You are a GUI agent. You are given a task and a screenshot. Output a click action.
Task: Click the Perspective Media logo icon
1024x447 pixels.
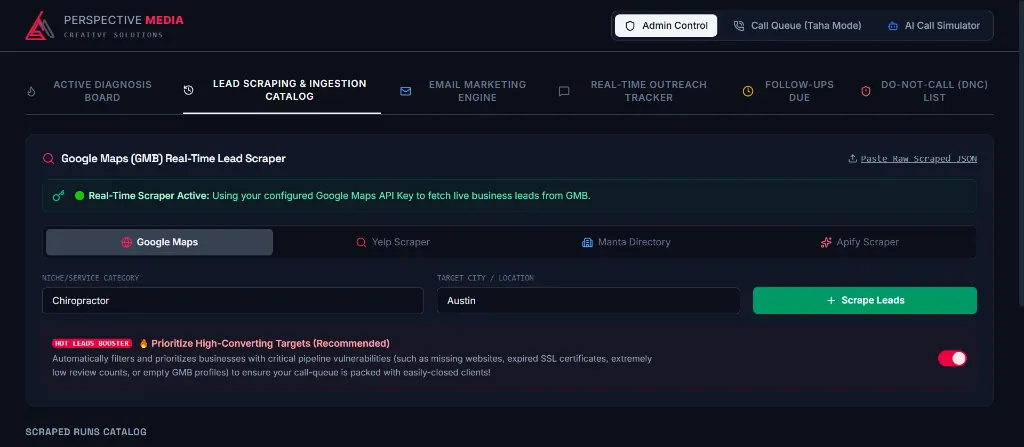pos(39,25)
